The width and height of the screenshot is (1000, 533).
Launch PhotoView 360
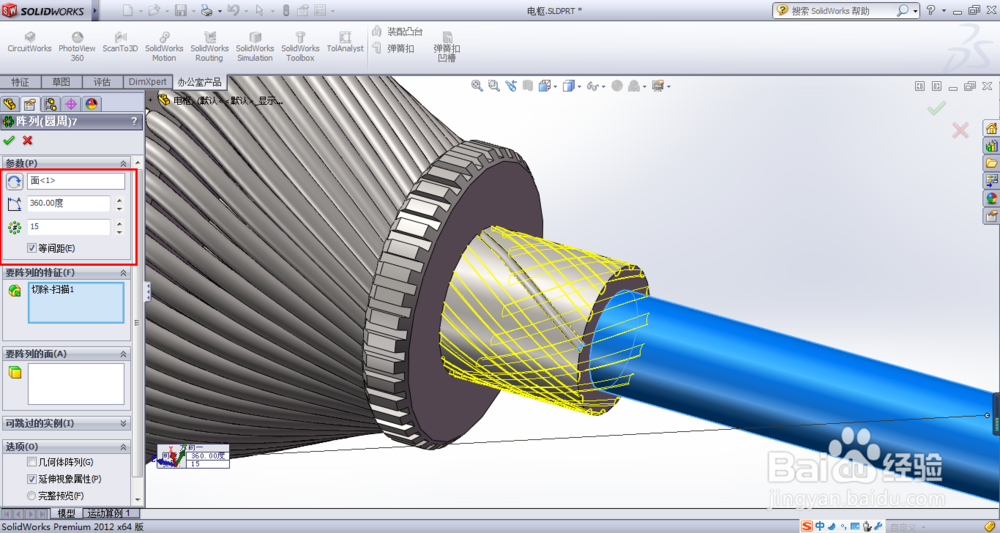point(77,47)
